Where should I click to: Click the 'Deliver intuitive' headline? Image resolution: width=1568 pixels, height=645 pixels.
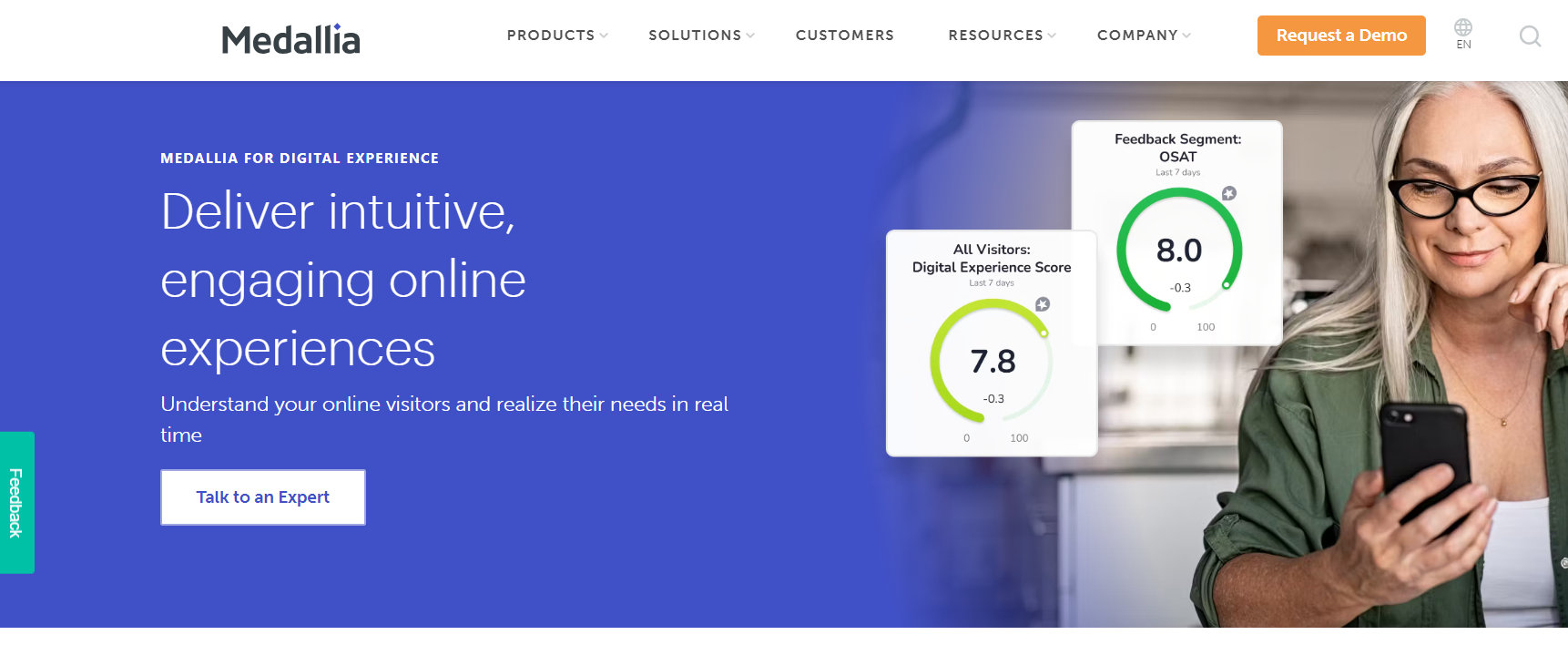click(343, 280)
